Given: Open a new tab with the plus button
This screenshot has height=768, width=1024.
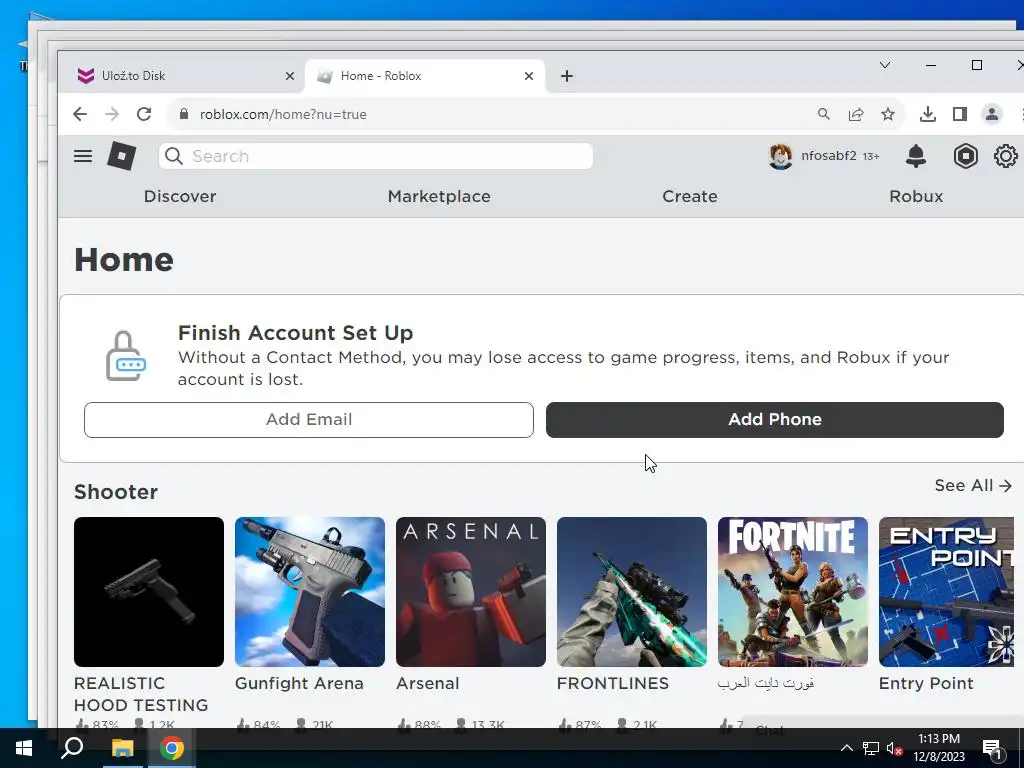Looking at the screenshot, I should click(567, 76).
